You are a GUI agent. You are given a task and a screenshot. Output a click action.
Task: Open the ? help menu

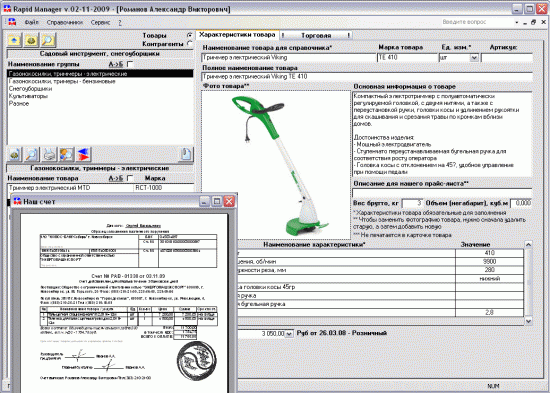coord(120,22)
